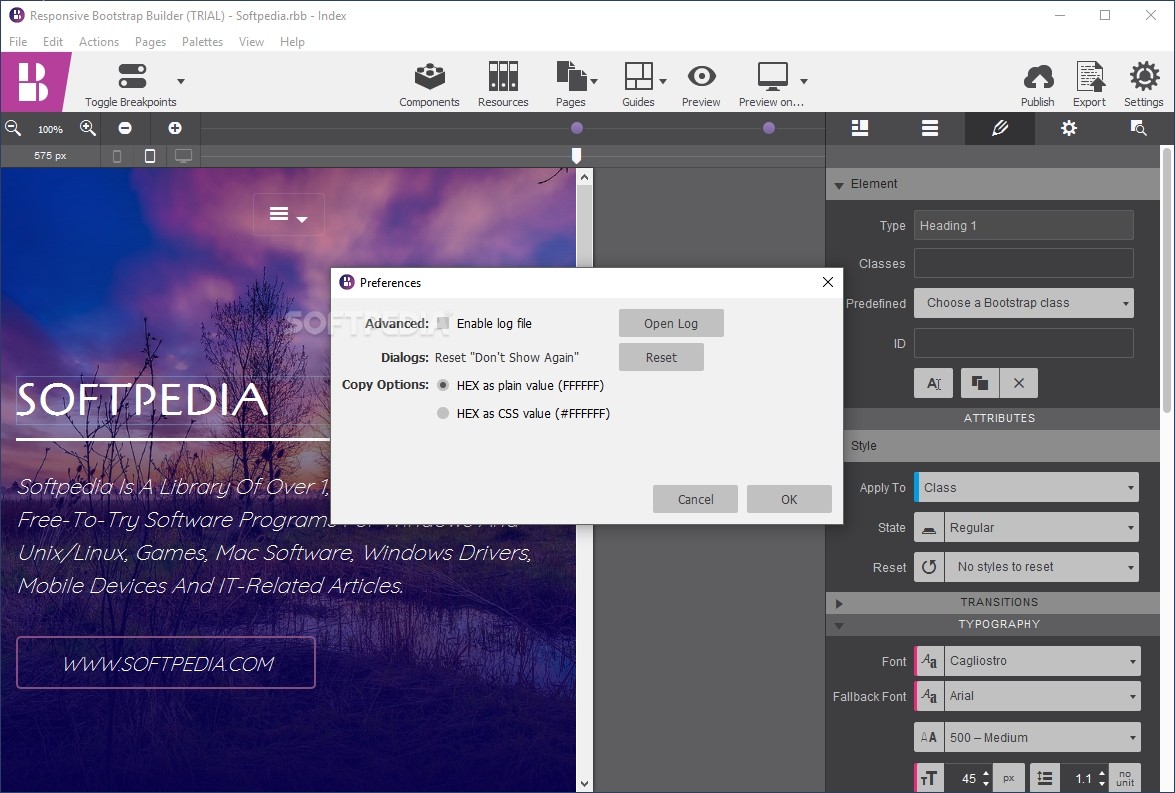Click the white width slider handle
The image size is (1175, 793).
tap(576, 155)
